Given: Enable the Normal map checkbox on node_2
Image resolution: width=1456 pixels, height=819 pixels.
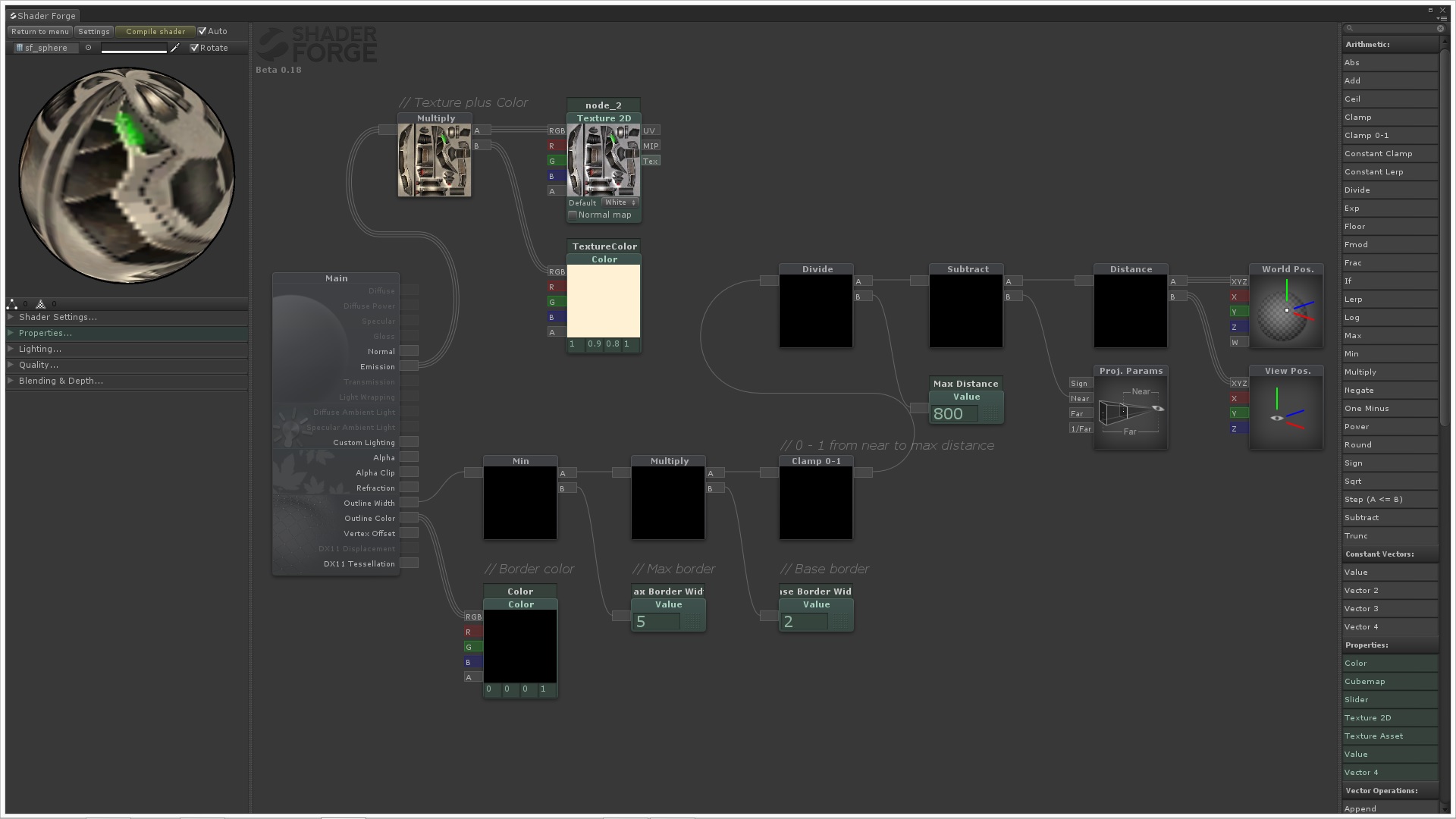Looking at the screenshot, I should click(573, 215).
